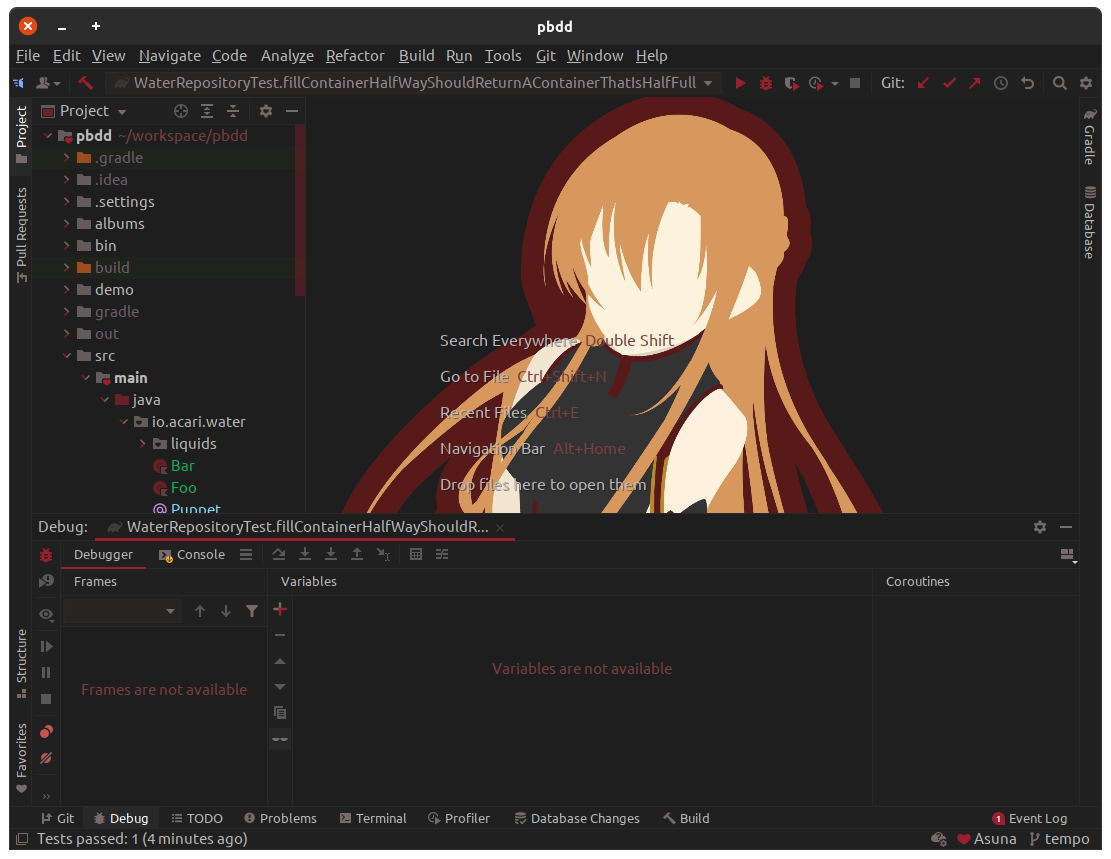Open the Pull Requests side panel
The width and height of the screenshot is (1111, 859).
pyautogui.click(x=21, y=235)
